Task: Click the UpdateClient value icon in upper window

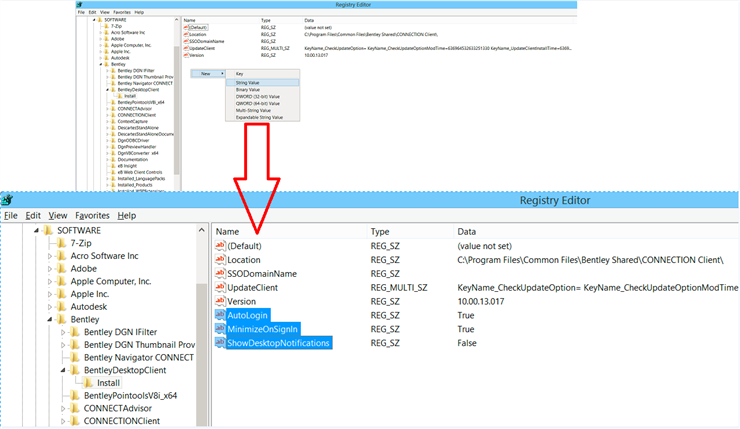Action: [x=186, y=48]
